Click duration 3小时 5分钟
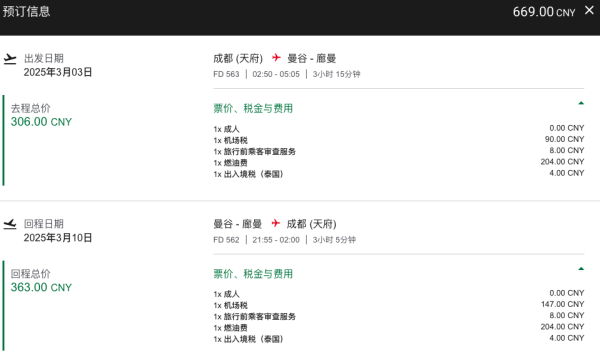Image resolution: width=600 pixels, height=360 pixels. (334, 240)
